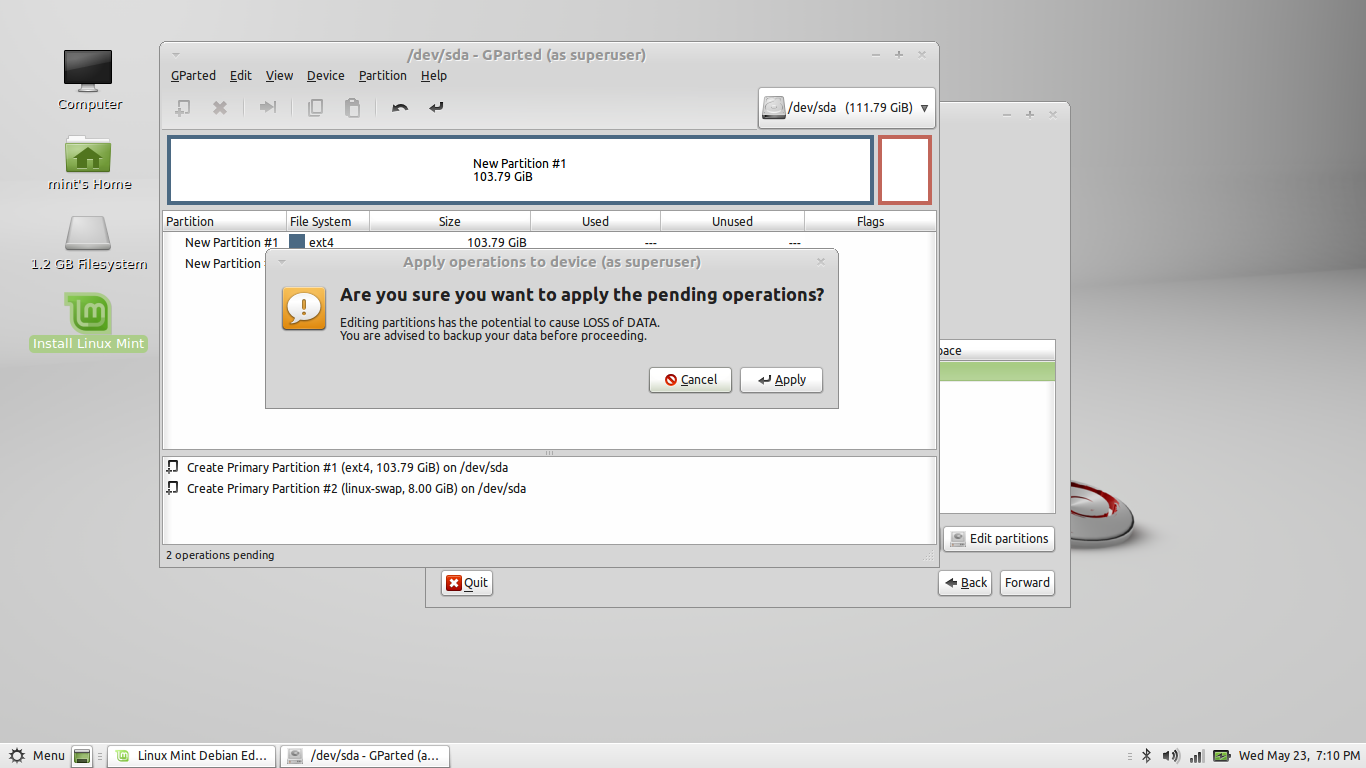Screen dimensions: 1366x768
Task: Click the network signal tray icon
Action: coord(1196,756)
